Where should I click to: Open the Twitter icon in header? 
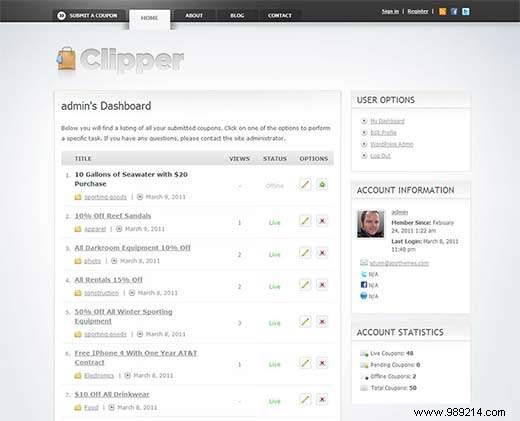pos(466,12)
